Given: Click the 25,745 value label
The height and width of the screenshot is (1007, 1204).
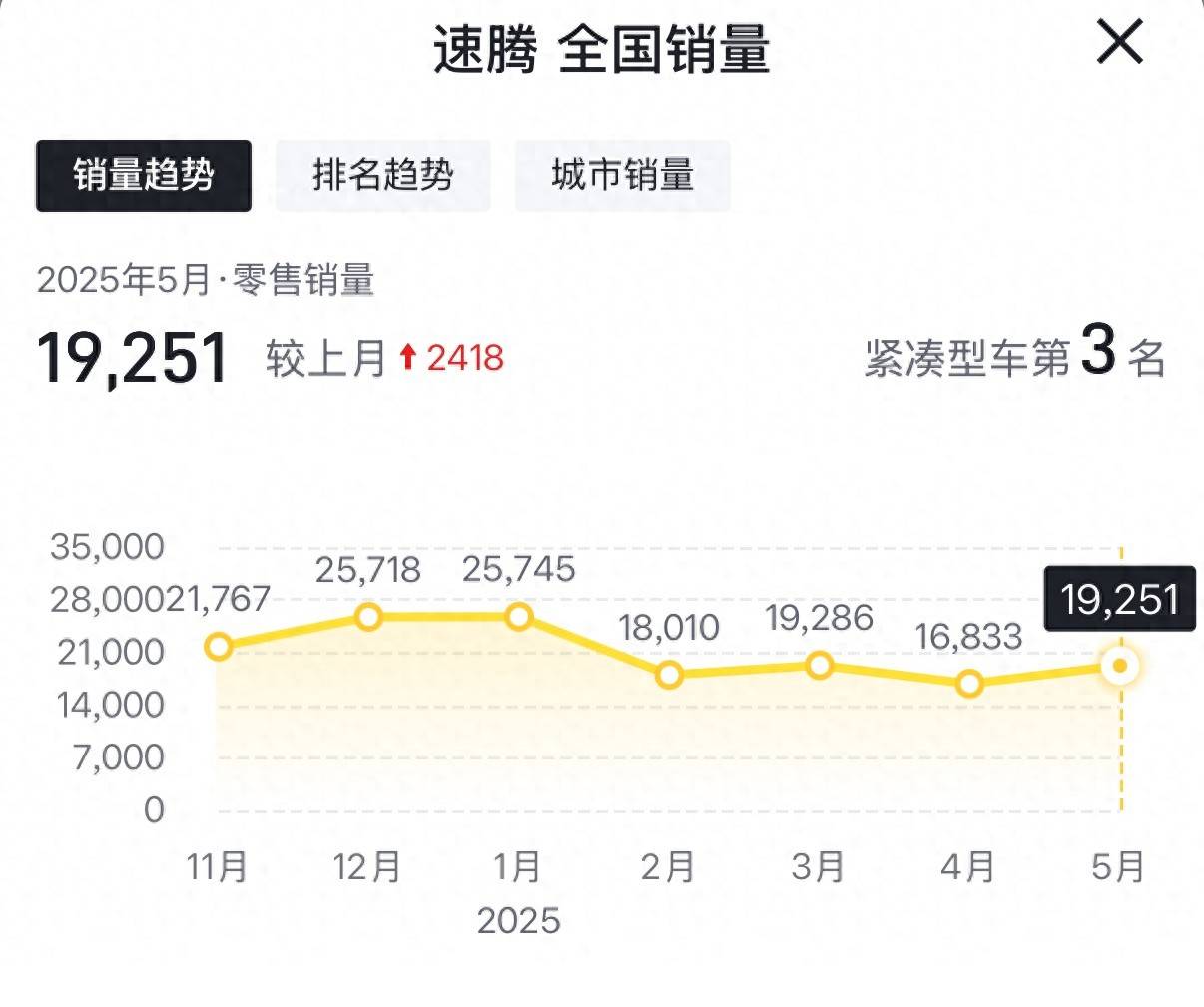Looking at the screenshot, I should click(519, 569).
